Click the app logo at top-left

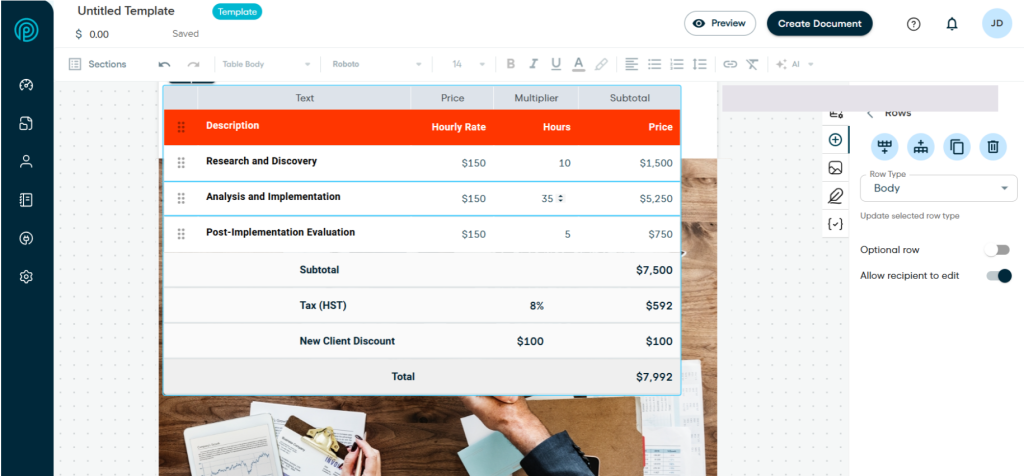[26, 29]
